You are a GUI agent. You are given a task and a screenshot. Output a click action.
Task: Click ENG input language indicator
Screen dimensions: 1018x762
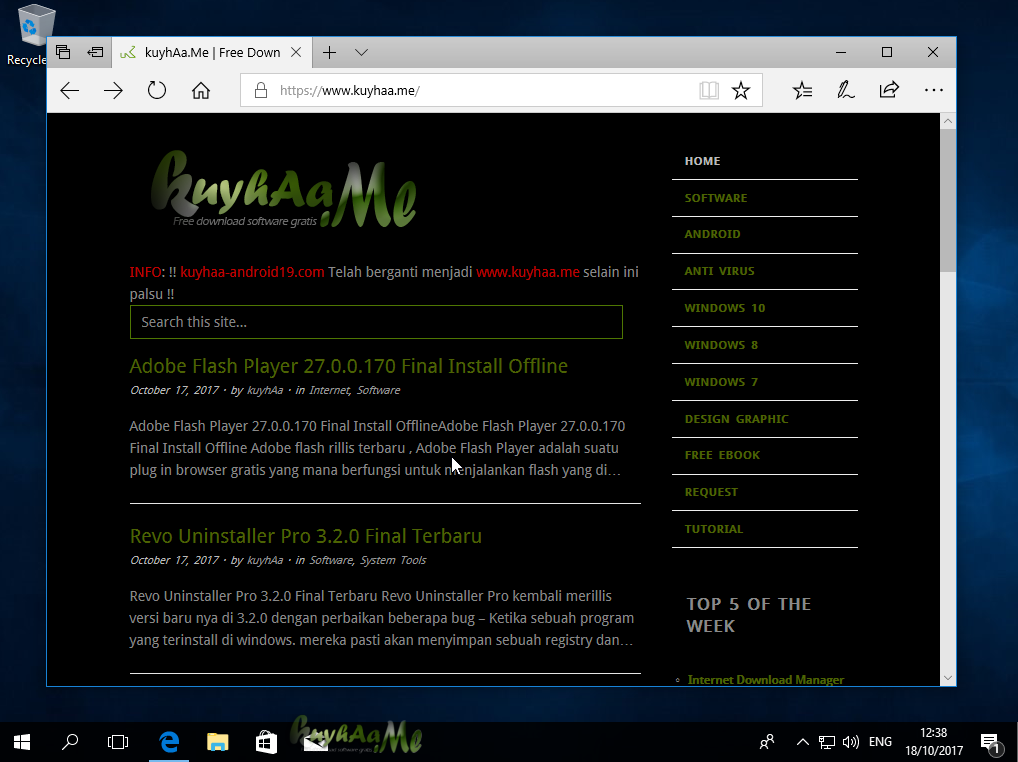(x=880, y=742)
